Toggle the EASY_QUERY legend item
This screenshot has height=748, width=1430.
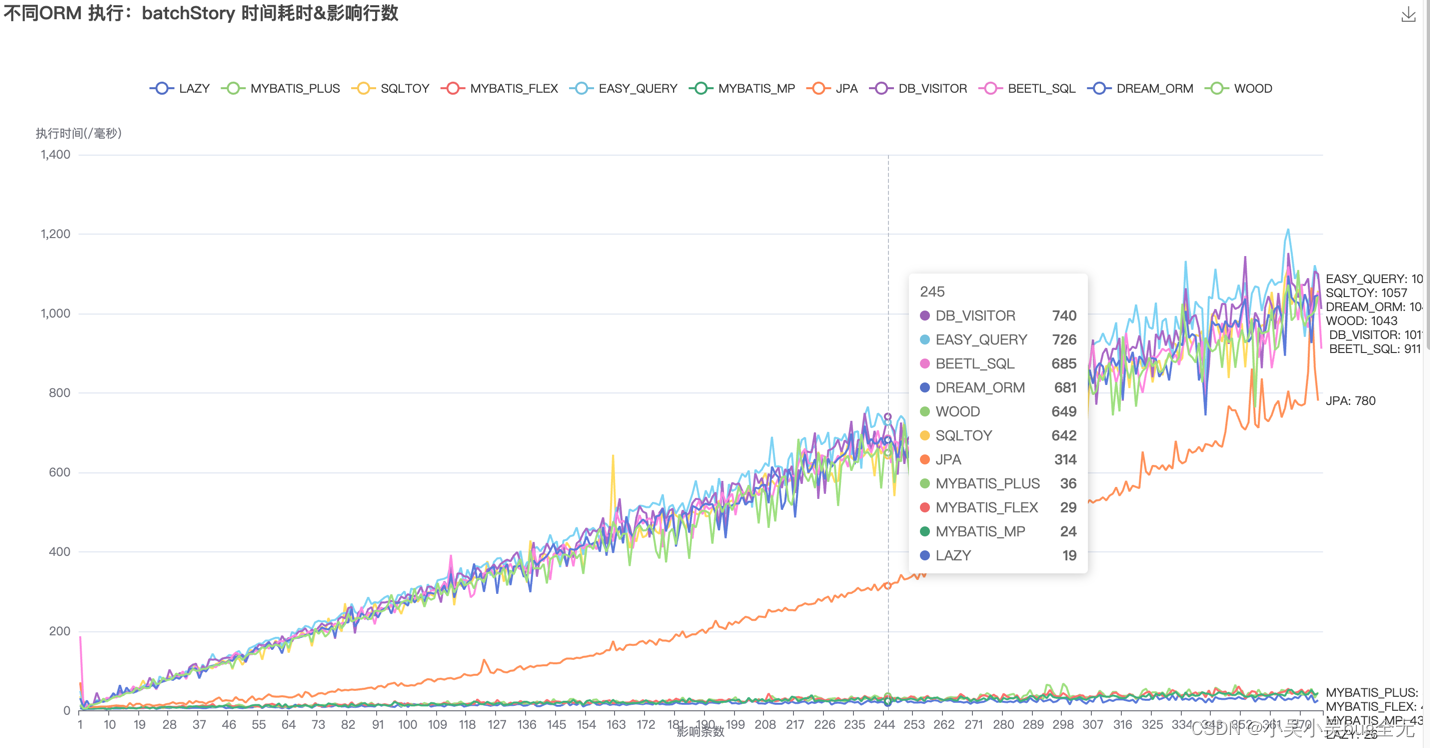623,88
